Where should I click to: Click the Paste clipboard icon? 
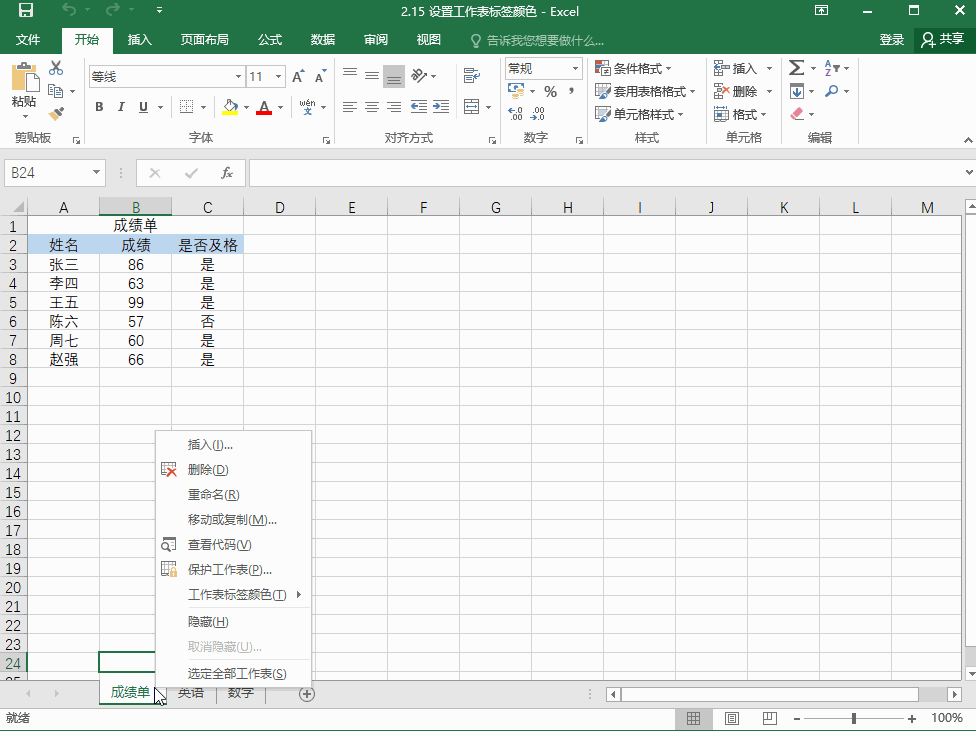(25, 78)
